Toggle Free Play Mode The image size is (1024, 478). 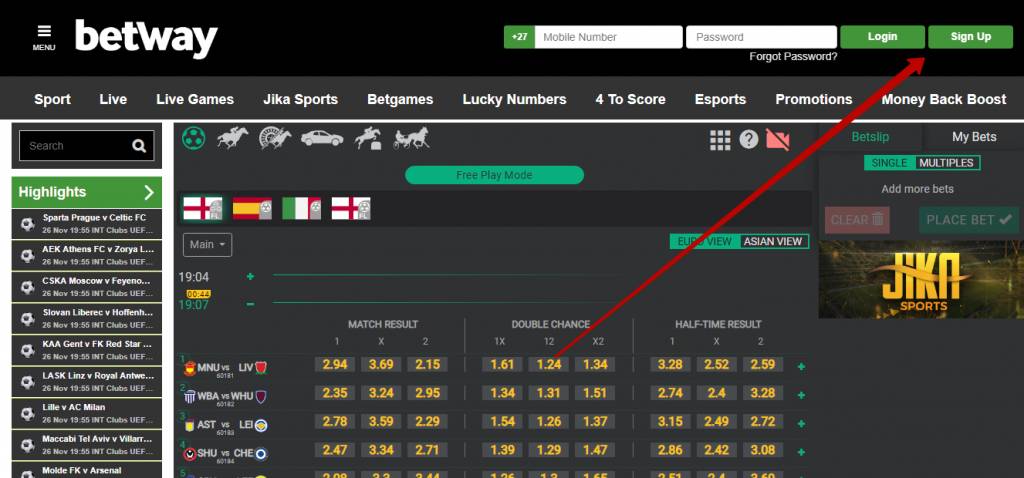pos(494,175)
